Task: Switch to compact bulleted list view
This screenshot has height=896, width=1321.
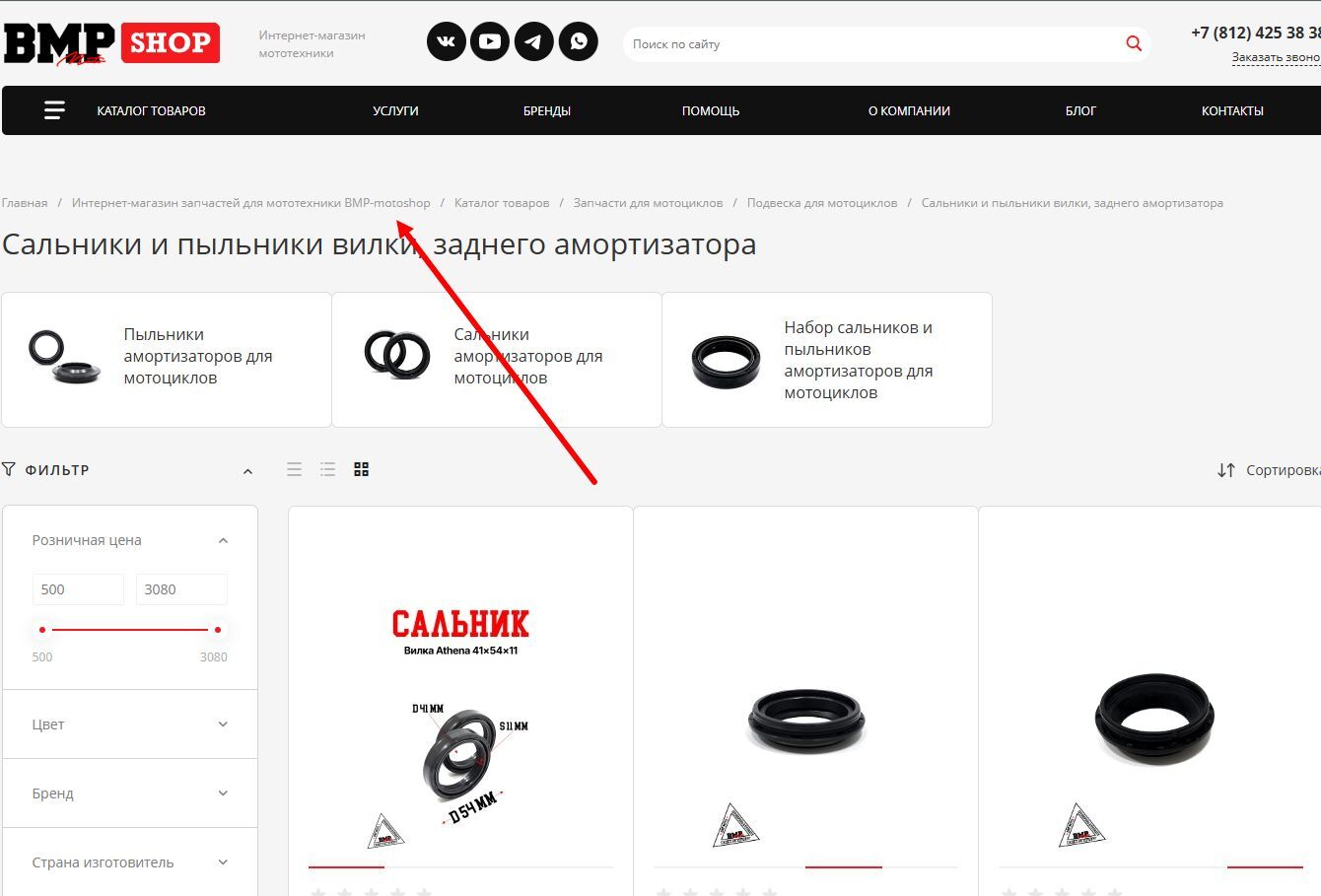Action: [328, 469]
